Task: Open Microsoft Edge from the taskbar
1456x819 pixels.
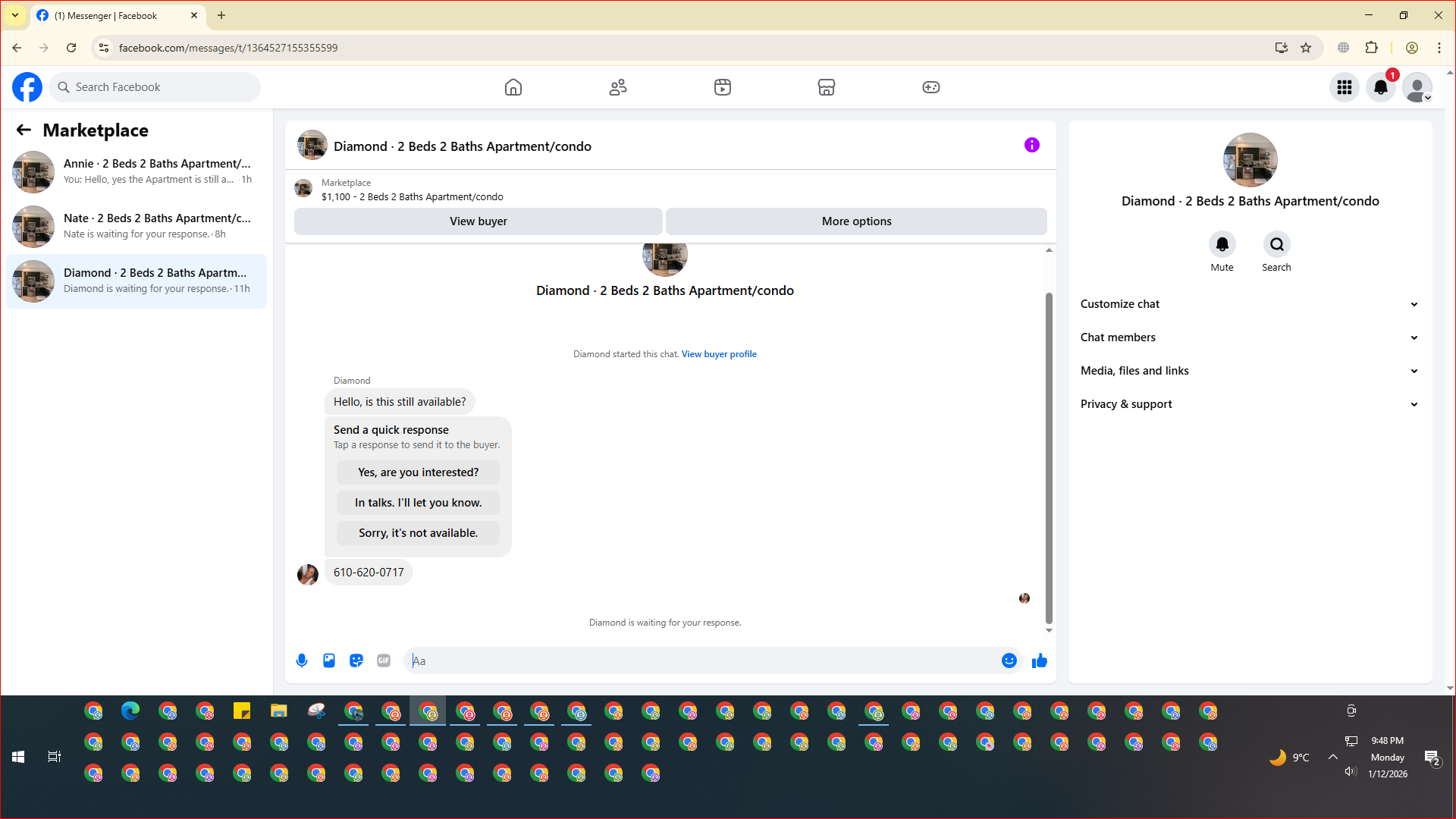Action: [130, 711]
